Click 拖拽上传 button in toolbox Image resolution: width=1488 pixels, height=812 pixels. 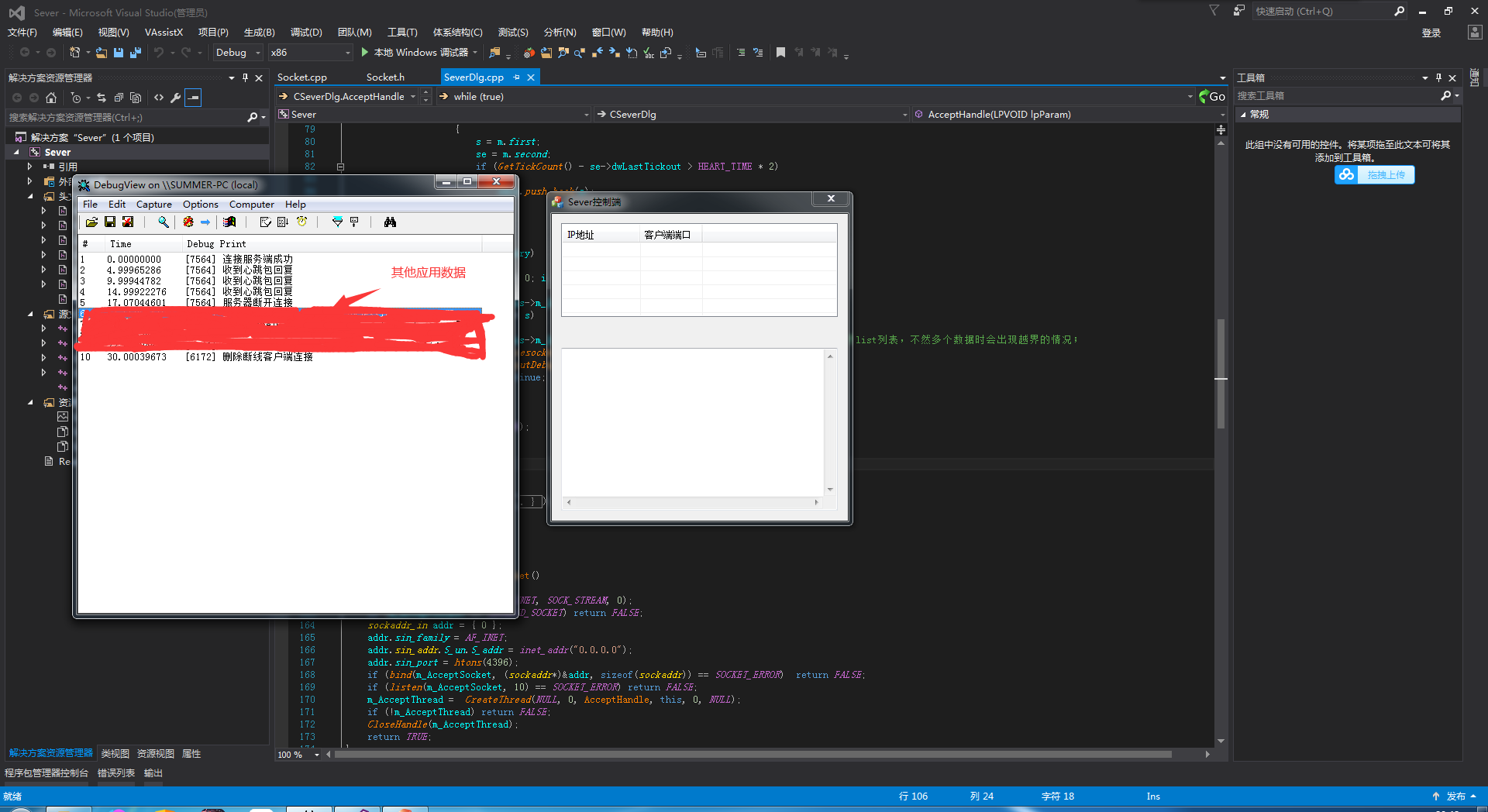[x=1375, y=175]
